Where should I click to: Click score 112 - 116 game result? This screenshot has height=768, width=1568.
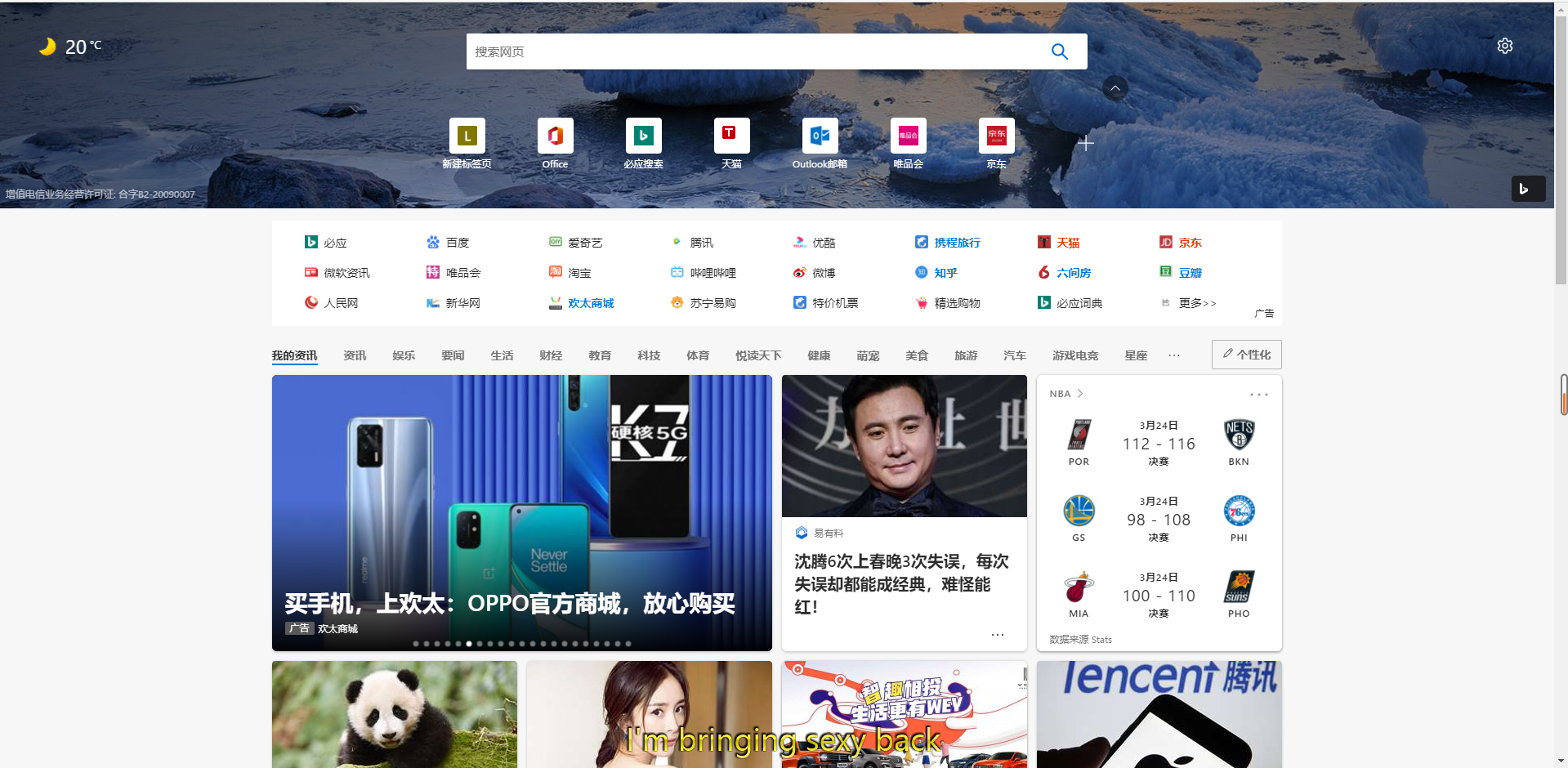[1159, 444]
